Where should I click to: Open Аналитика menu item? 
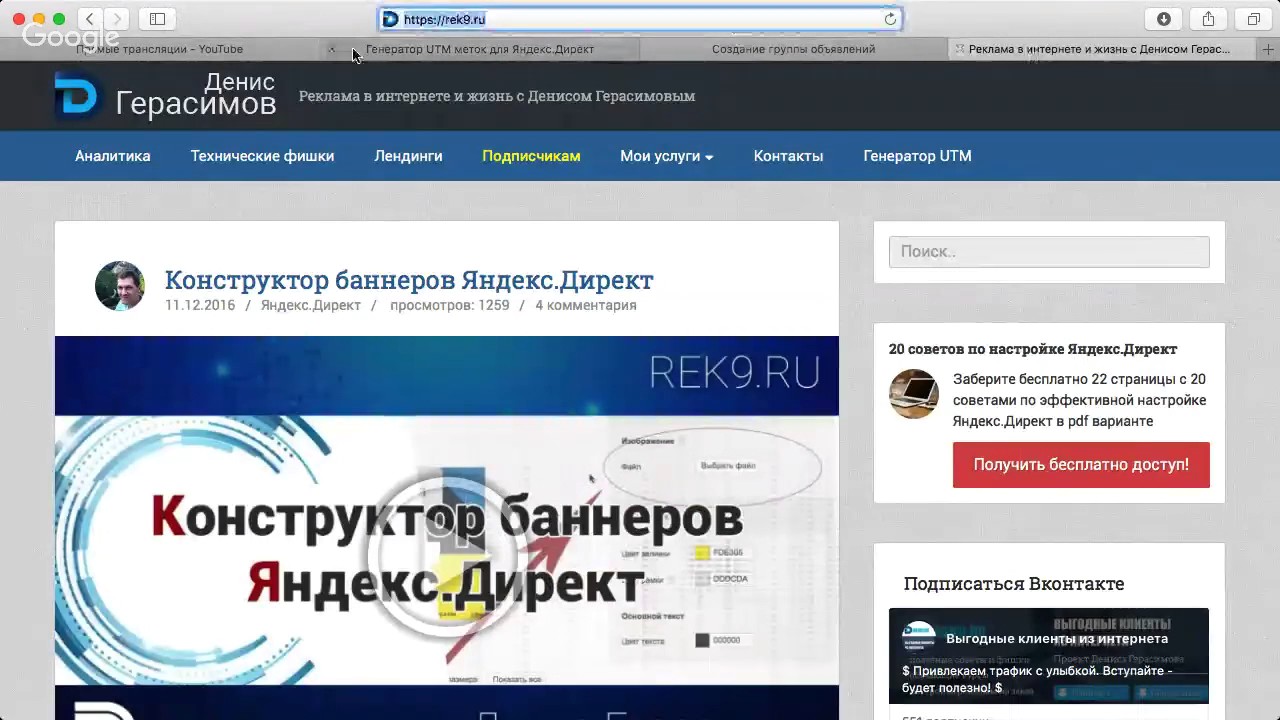(113, 156)
